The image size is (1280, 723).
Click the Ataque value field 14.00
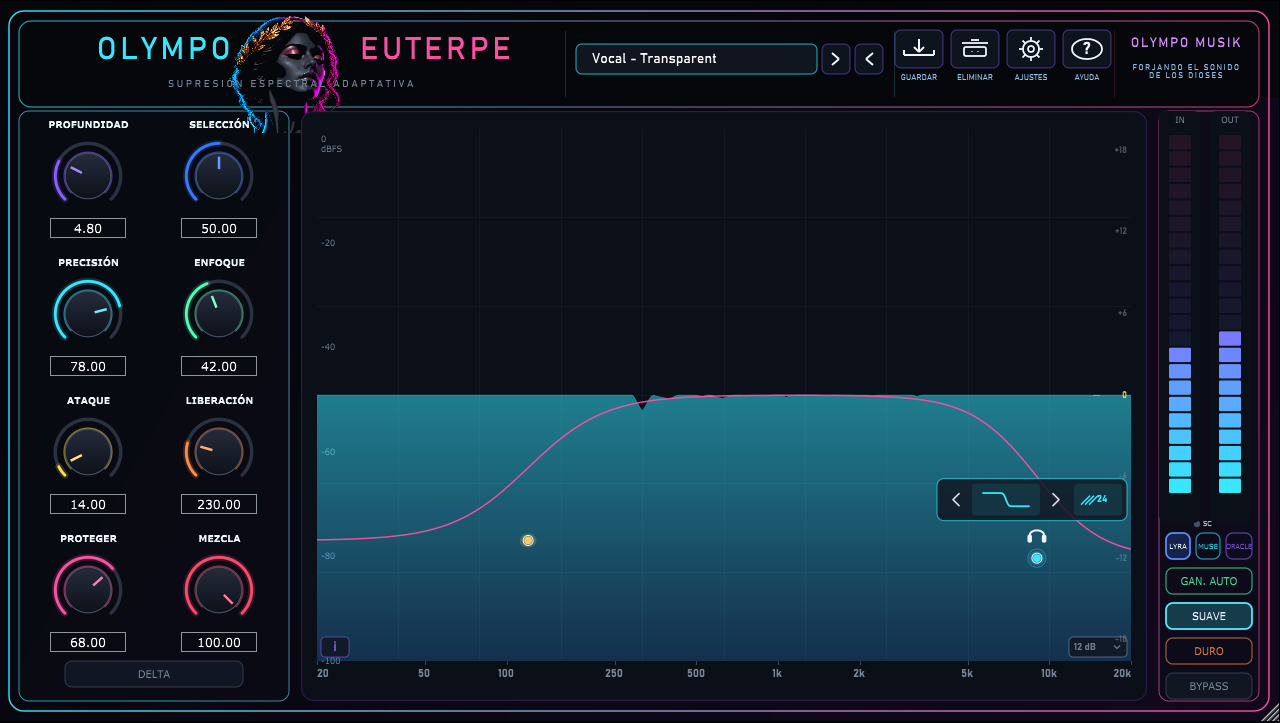pyautogui.click(x=88, y=504)
